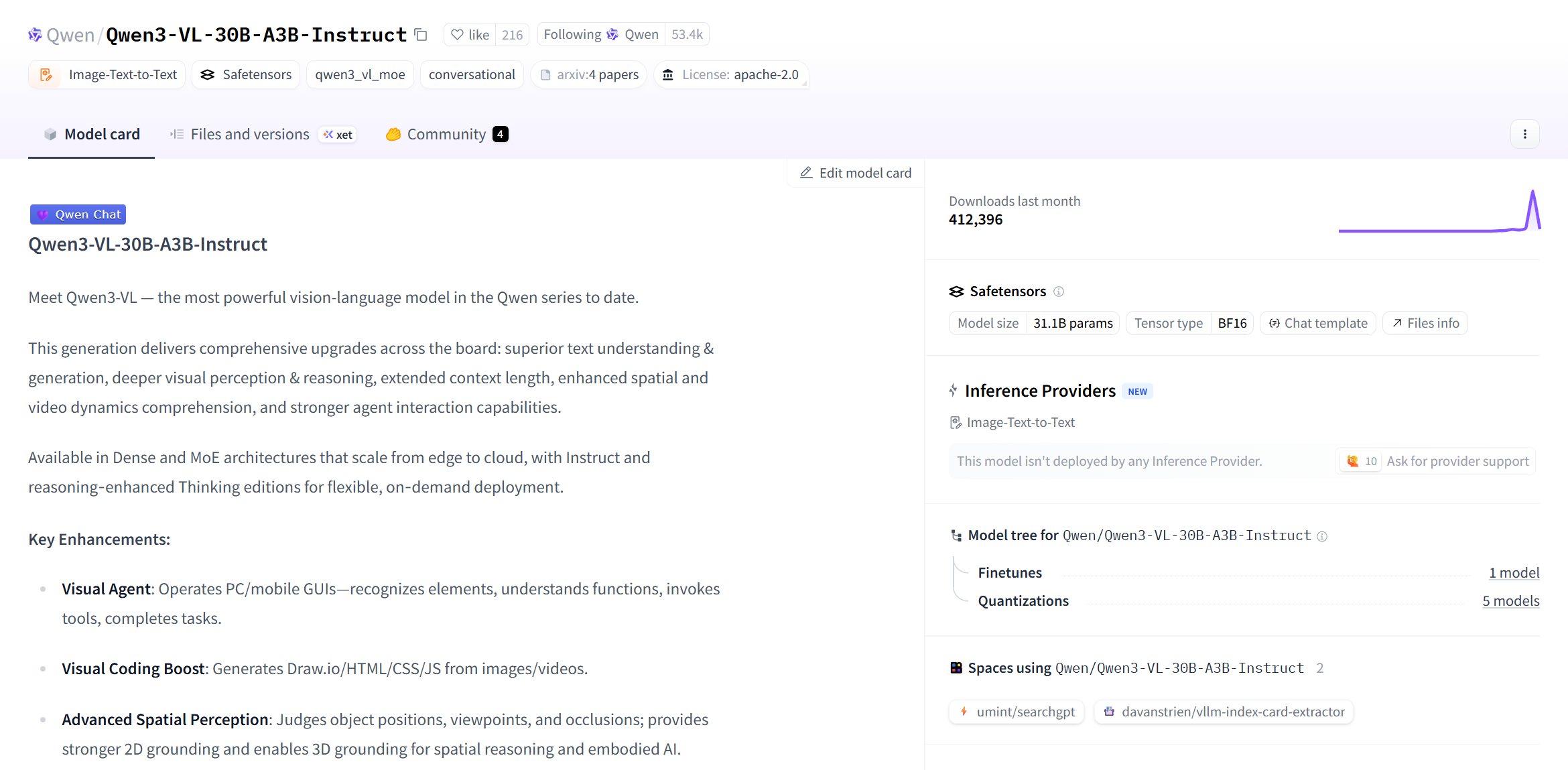Open the umint/searchgpt space
The height and width of the screenshot is (770, 1568).
coord(1017,712)
